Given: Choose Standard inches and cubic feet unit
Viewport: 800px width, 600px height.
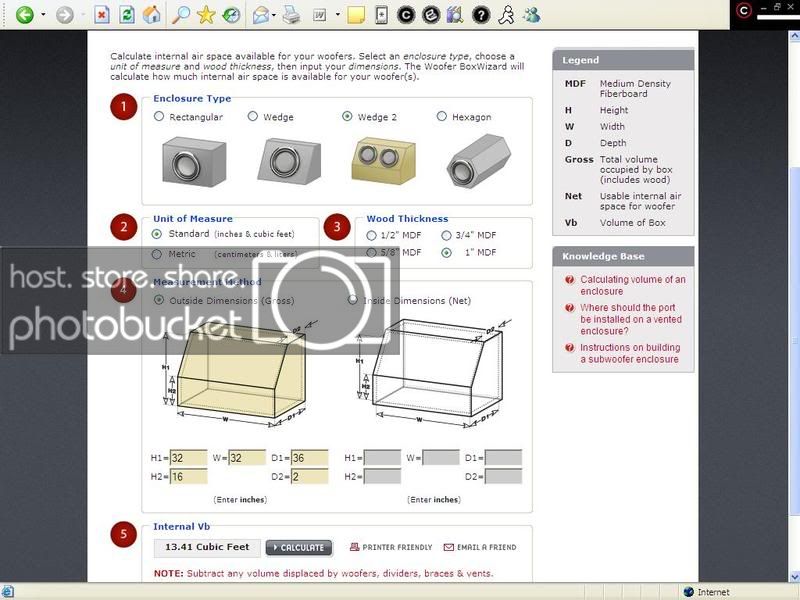Looking at the screenshot, I should pos(157,234).
